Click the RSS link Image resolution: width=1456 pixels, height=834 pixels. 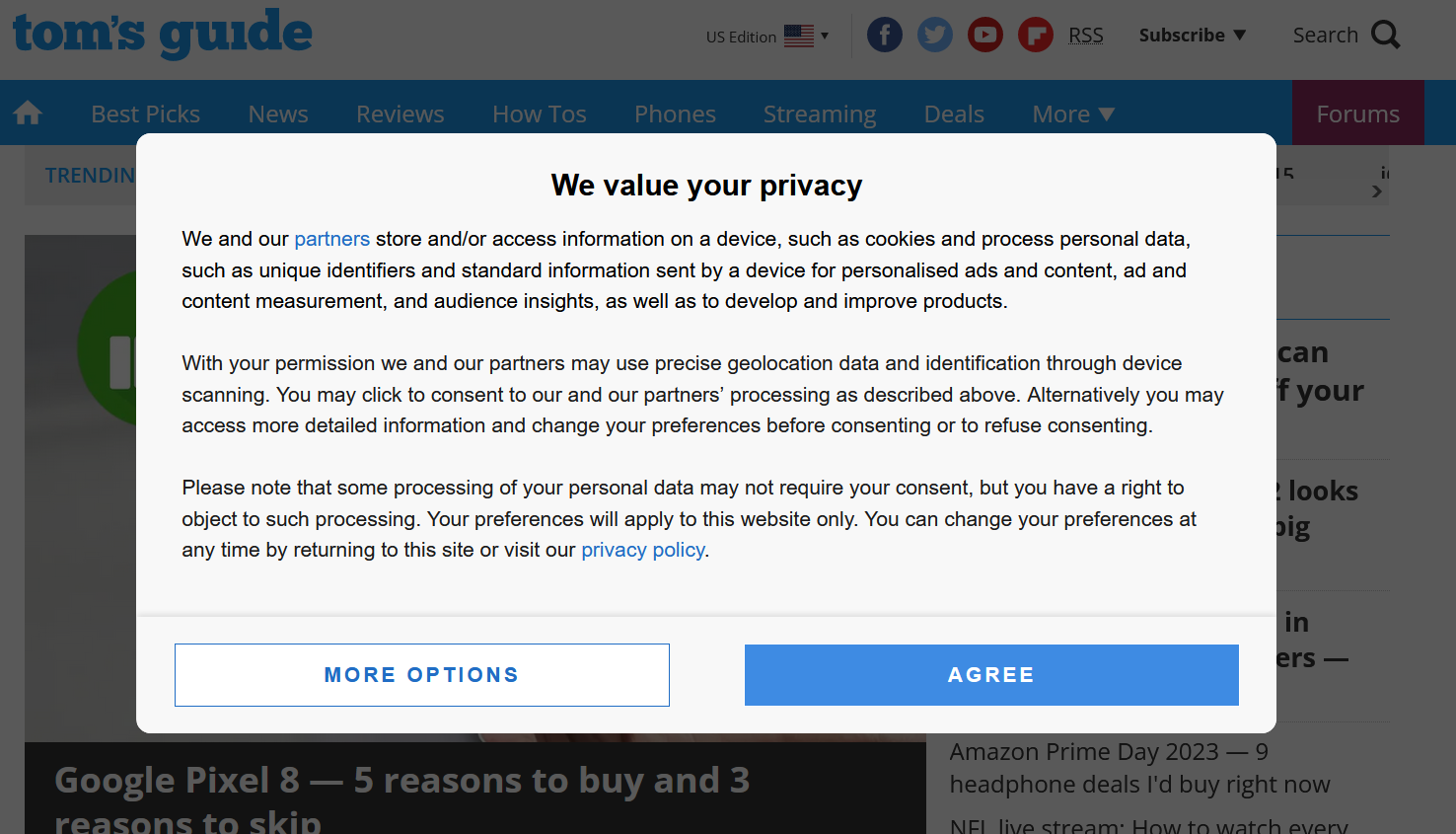1086,35
